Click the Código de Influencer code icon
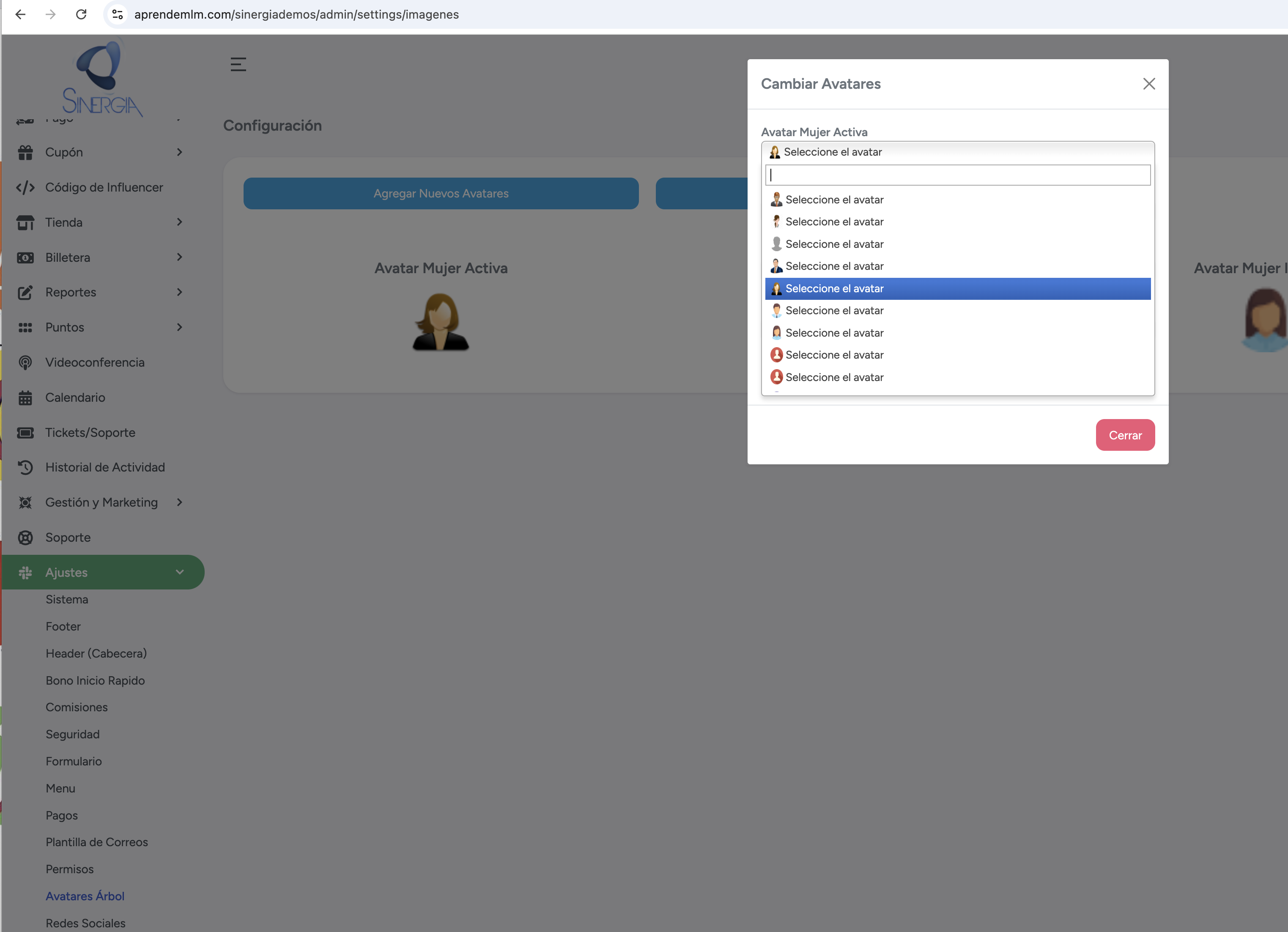 click(x=25, y=187)
